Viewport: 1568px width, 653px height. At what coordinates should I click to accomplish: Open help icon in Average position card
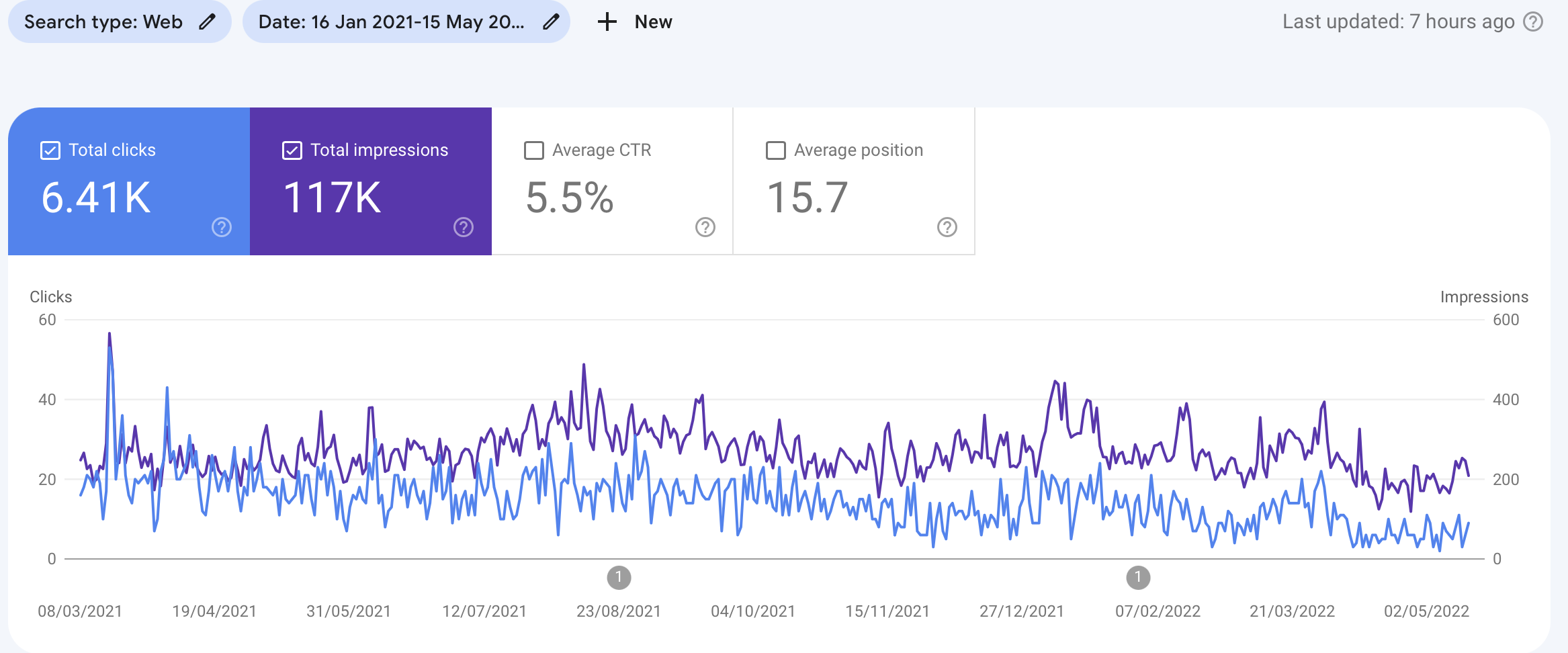947,227
